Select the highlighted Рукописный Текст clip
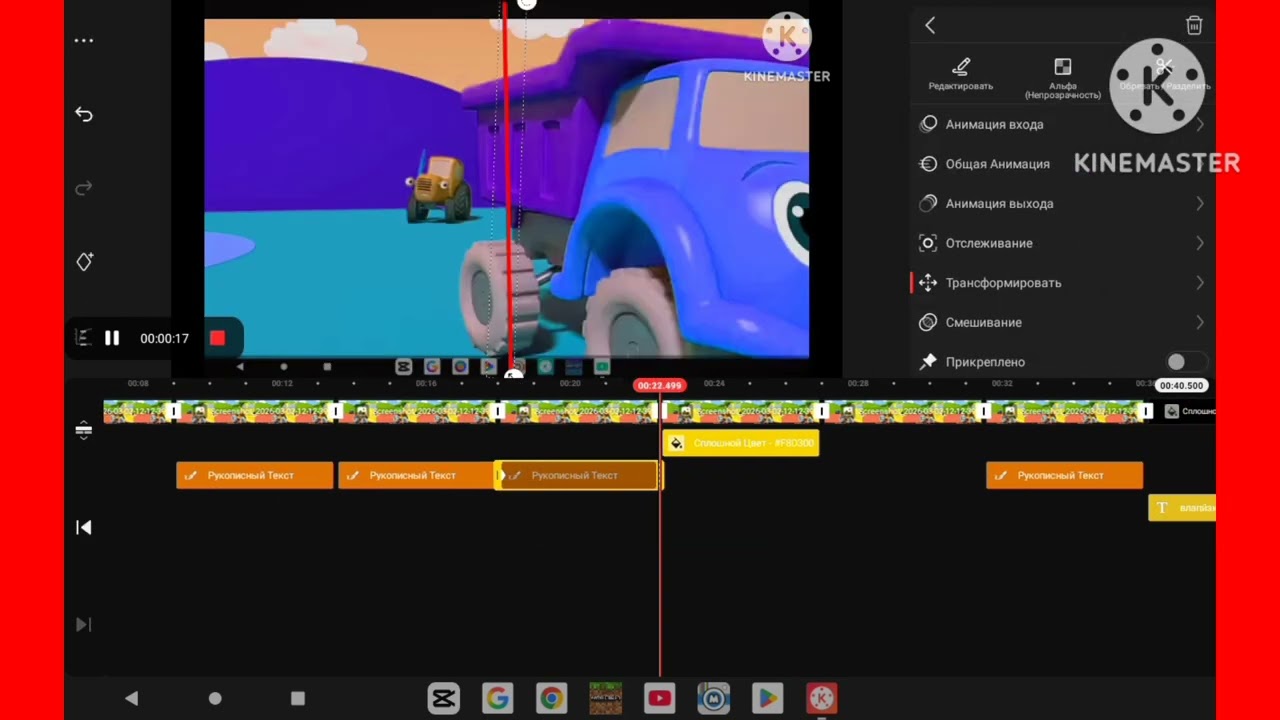Viewport: 1280px width, 720px height. point(577,476)
